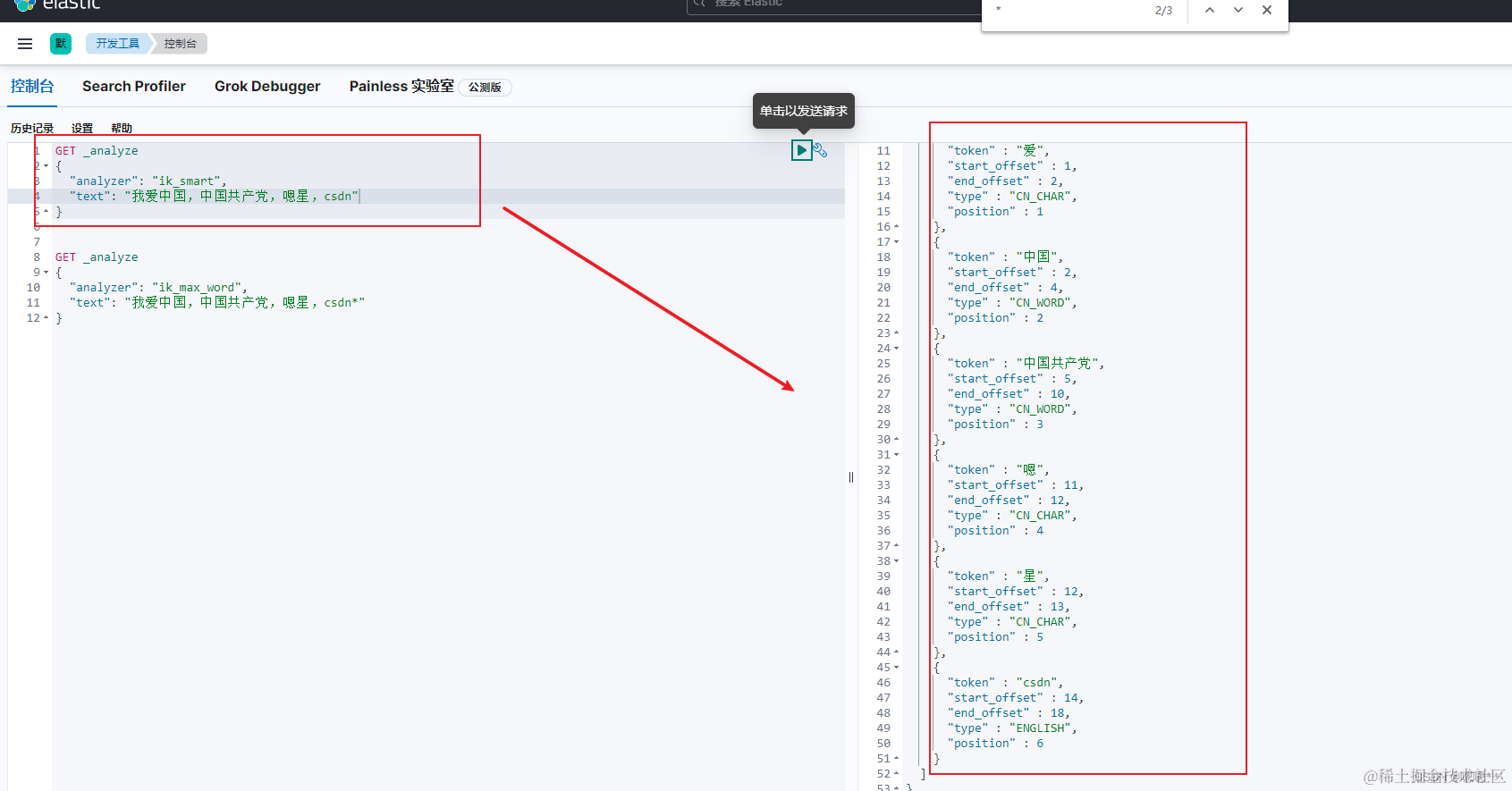Click the "ik_smart" analyzer line
Image resolution: width=1512 pixels, height=791 pixels.
click(148, 181)
